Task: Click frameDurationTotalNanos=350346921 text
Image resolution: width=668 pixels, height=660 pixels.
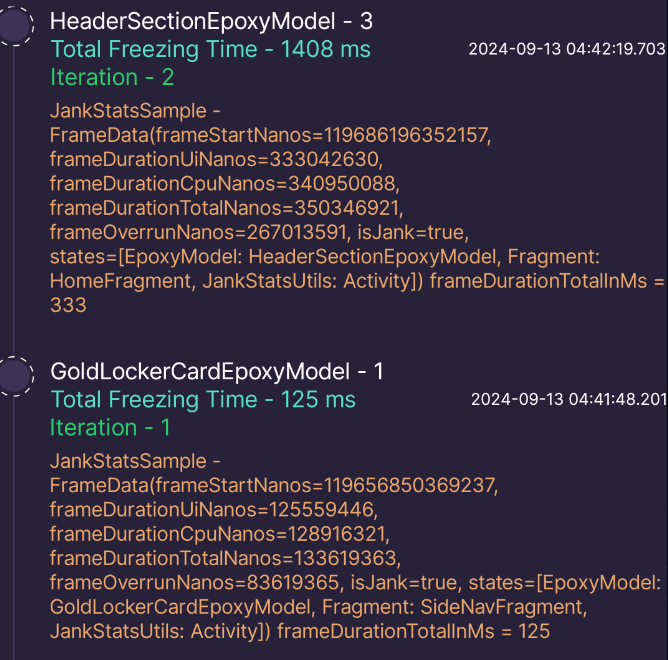Action: [x=226, y=208]
